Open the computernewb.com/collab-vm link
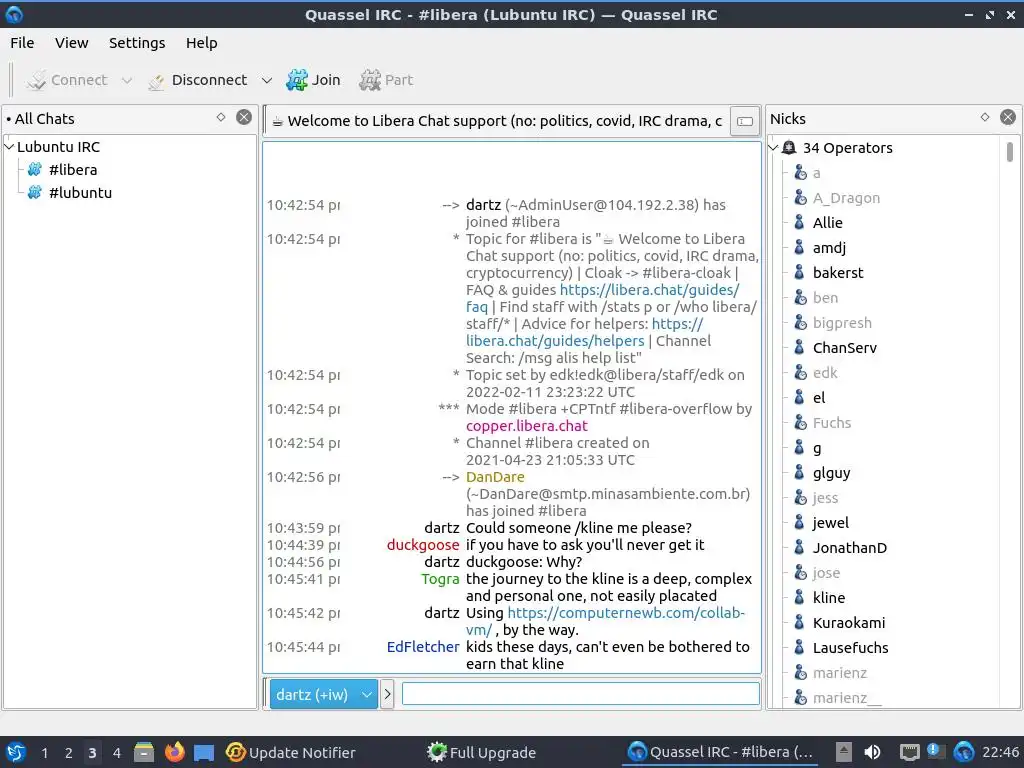This screenshot has width=1024, height=768. pyautogui.click(x=626, y=613)
